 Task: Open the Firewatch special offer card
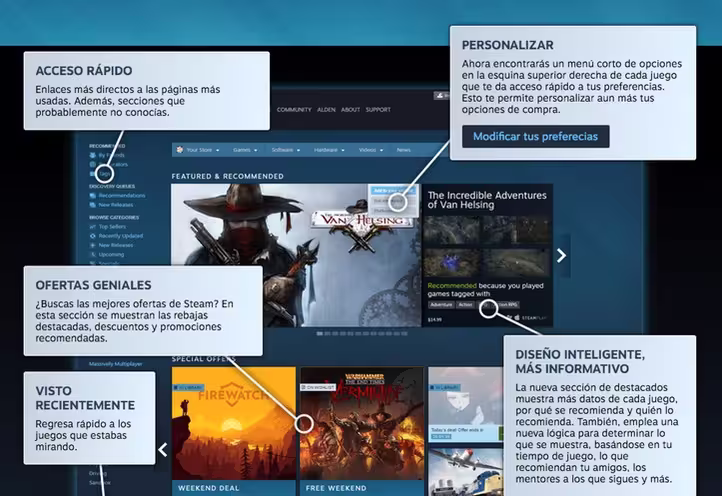coord(234,424)
